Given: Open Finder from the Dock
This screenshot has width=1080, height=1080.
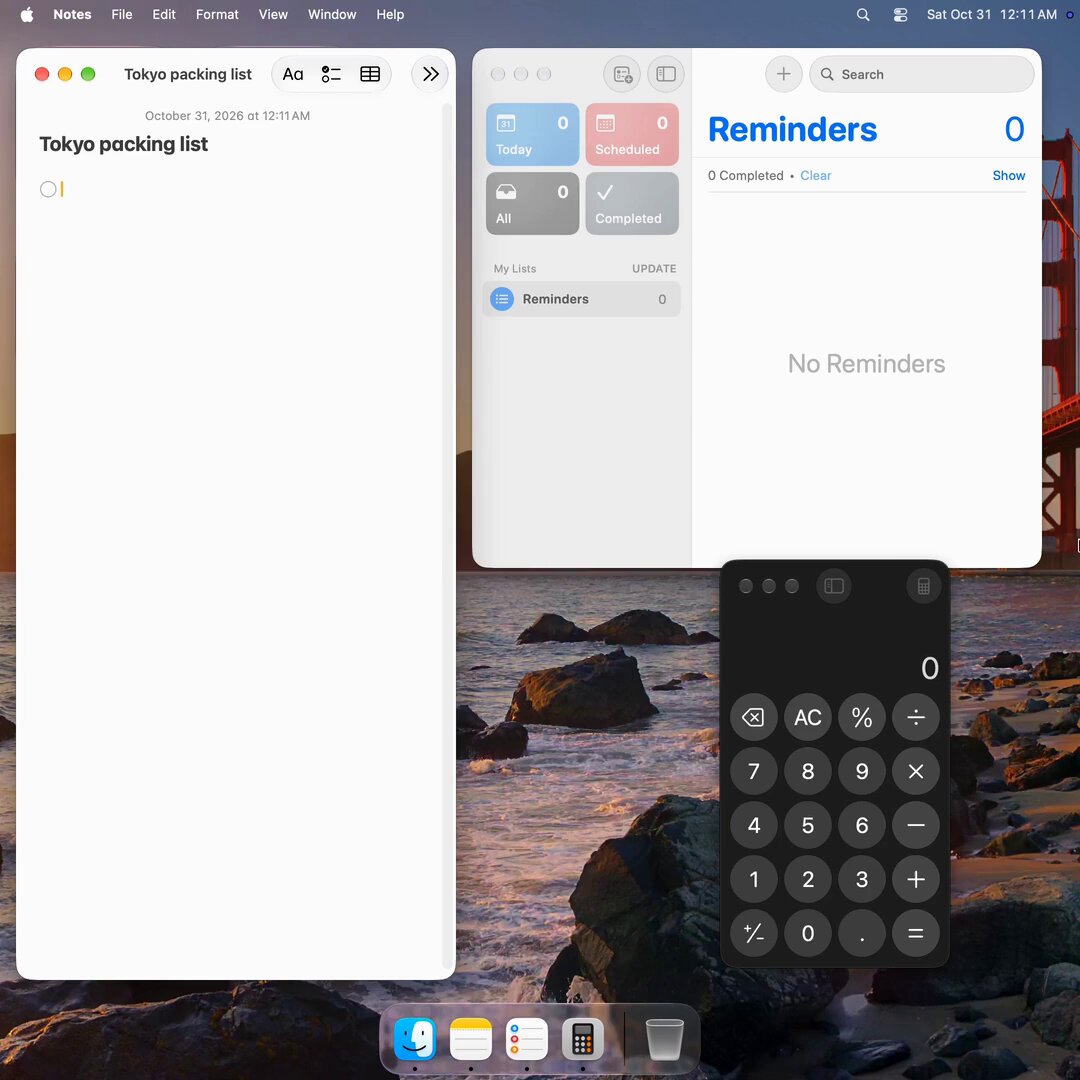Looking at the screenshot, I should [x=415, y=1039].
